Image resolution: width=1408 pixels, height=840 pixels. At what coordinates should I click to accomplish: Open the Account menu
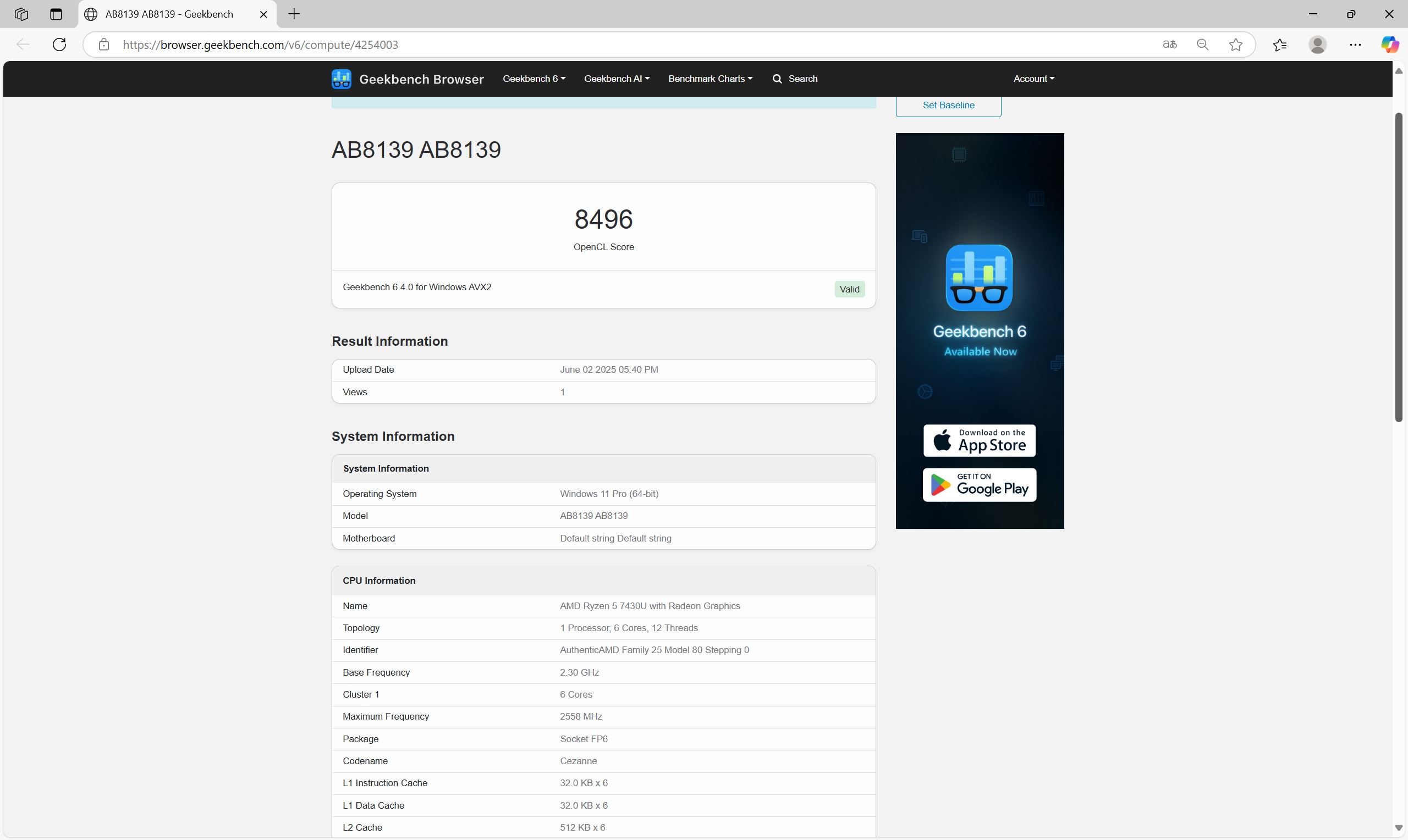tap(1033, 79)
